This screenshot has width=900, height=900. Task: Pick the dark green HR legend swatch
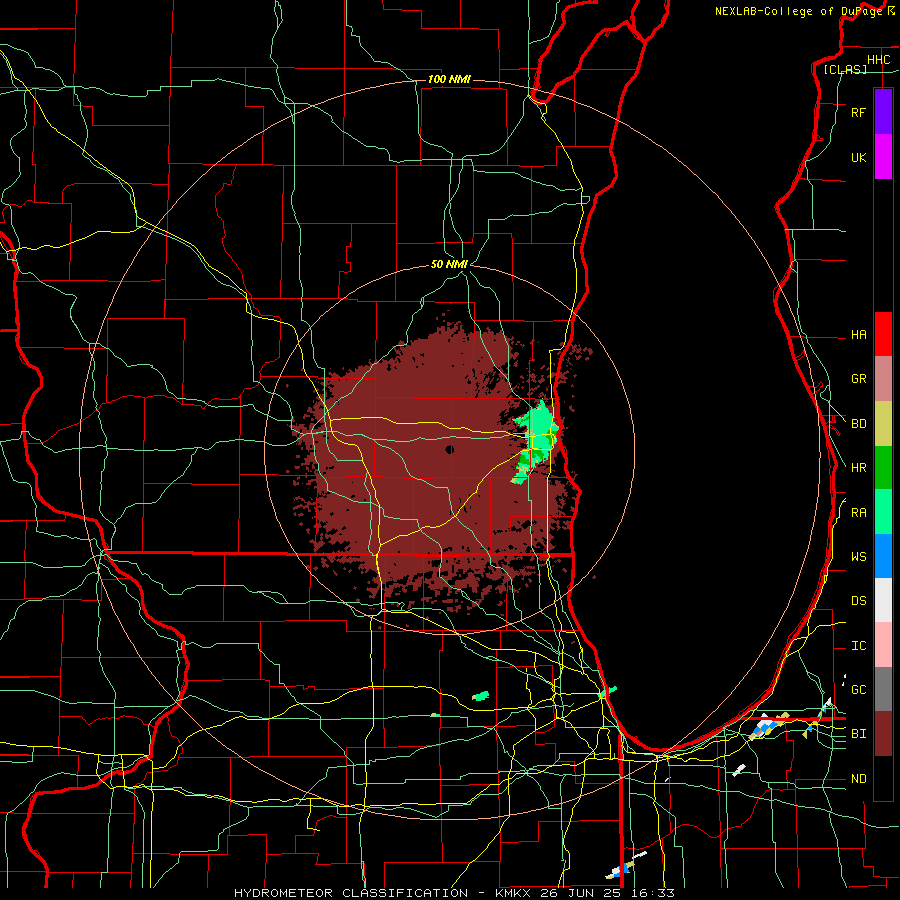click(x=883, y=468)
